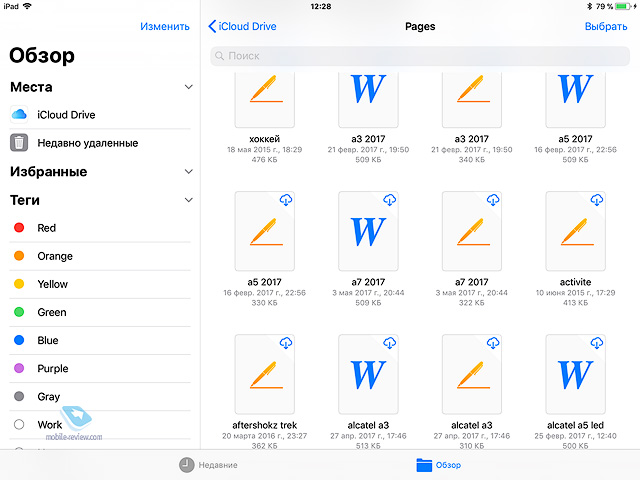Open the a3 2017 Pages document 340 КБ
The width and height of the screenshot is (640, 480).
[472, 100]
